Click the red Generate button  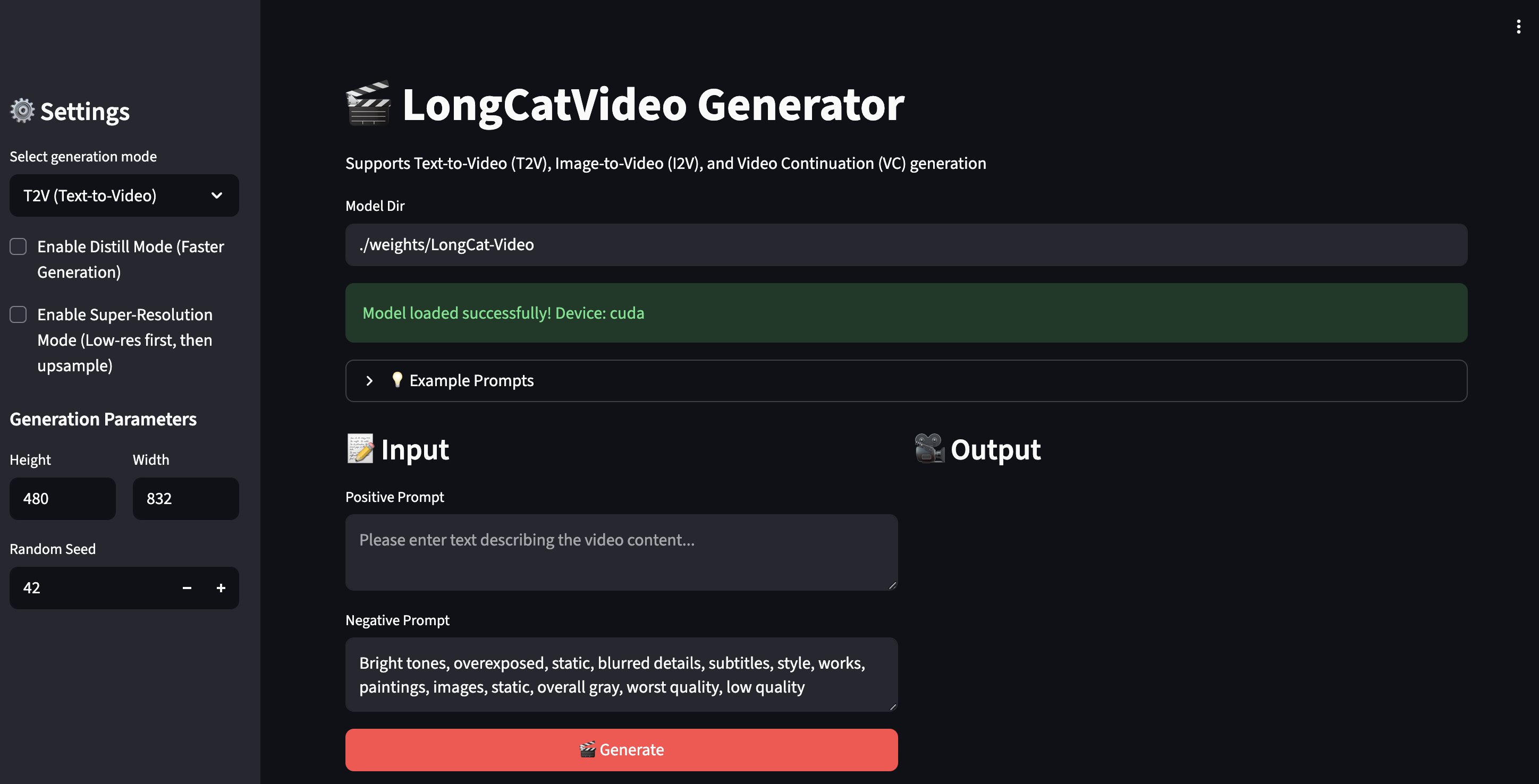pyautogui.click(x=621, y=749)
